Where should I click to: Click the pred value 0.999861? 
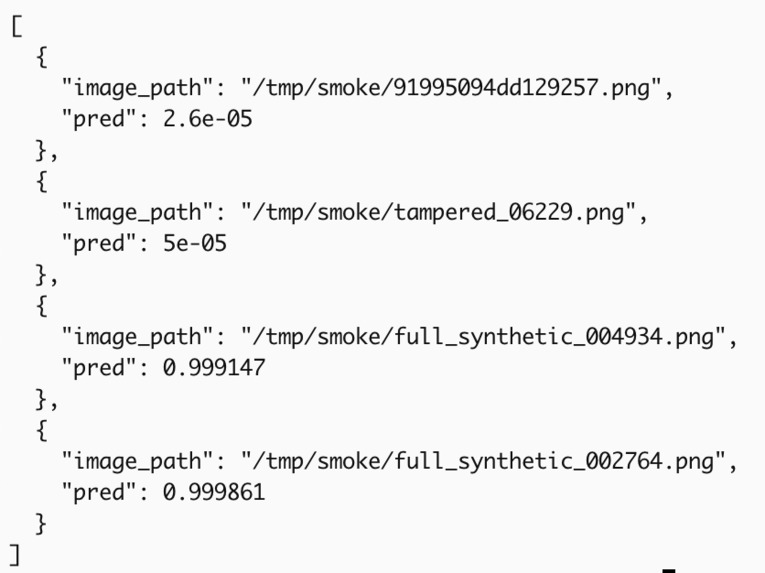point(214,492)
